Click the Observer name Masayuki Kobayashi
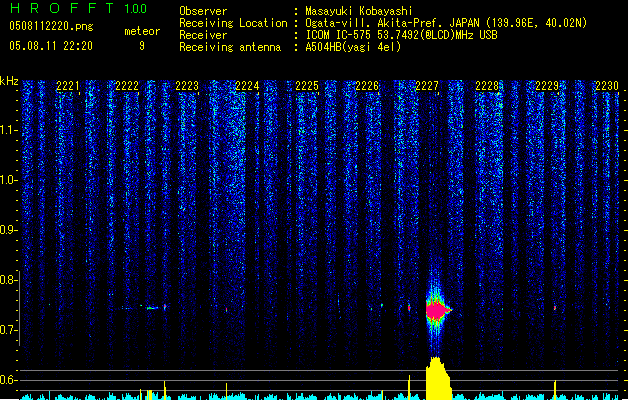Screen dimensions: 629x400 tap(359, 11)
